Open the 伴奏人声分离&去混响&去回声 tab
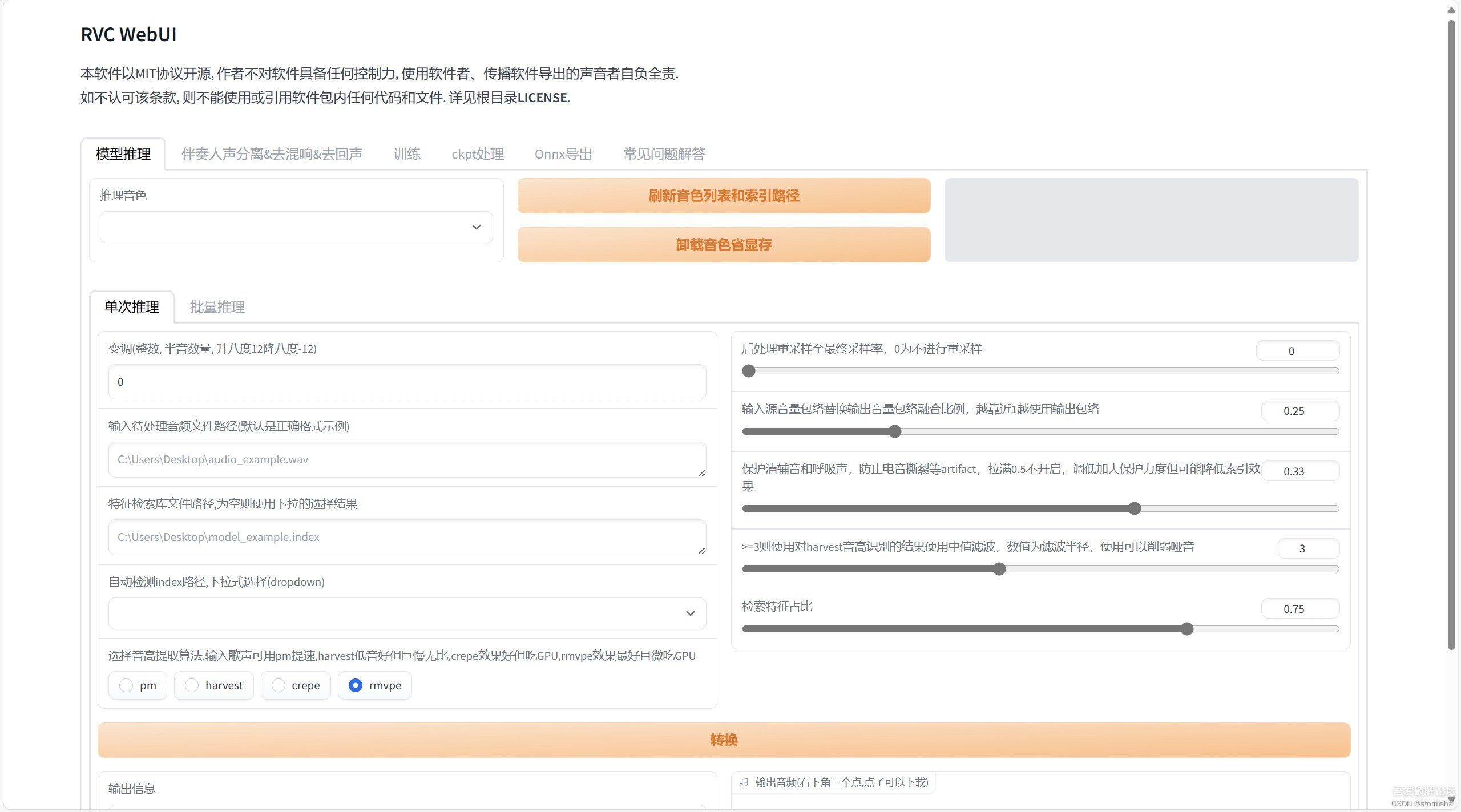Screen dimensions: 1461x812 (272, 153)
